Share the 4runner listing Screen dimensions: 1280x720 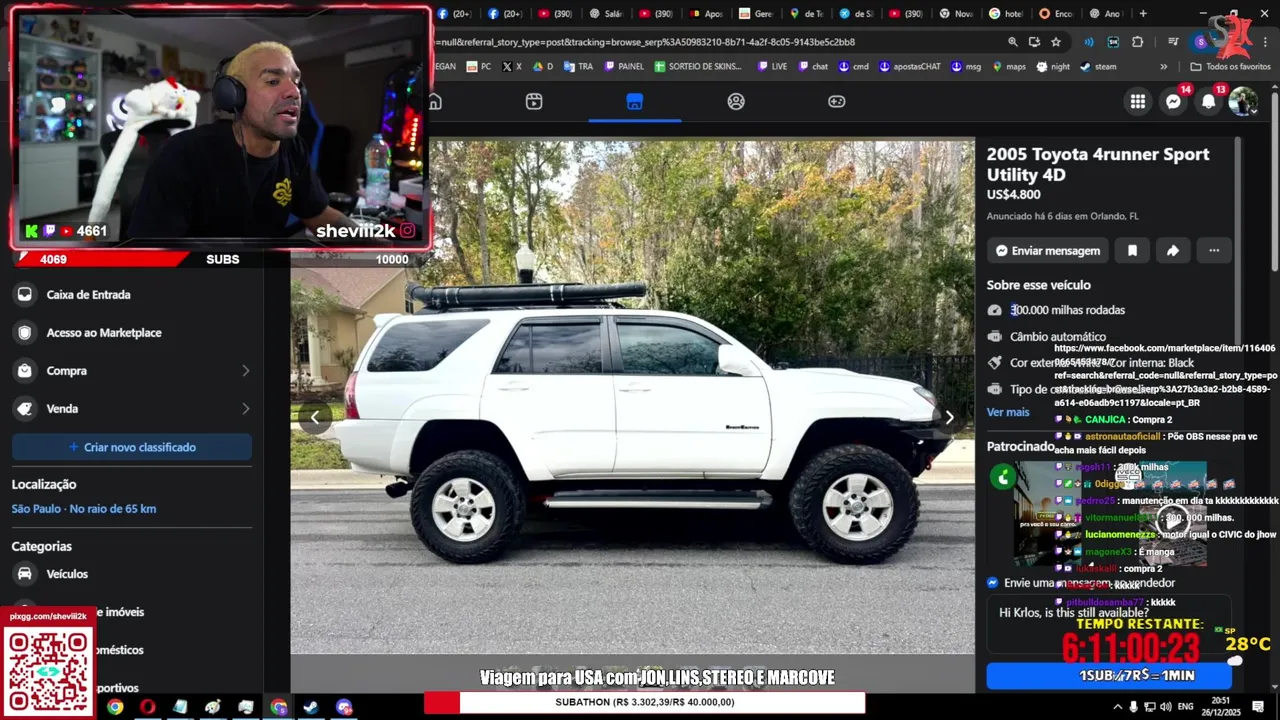[x=1173, y=251]
